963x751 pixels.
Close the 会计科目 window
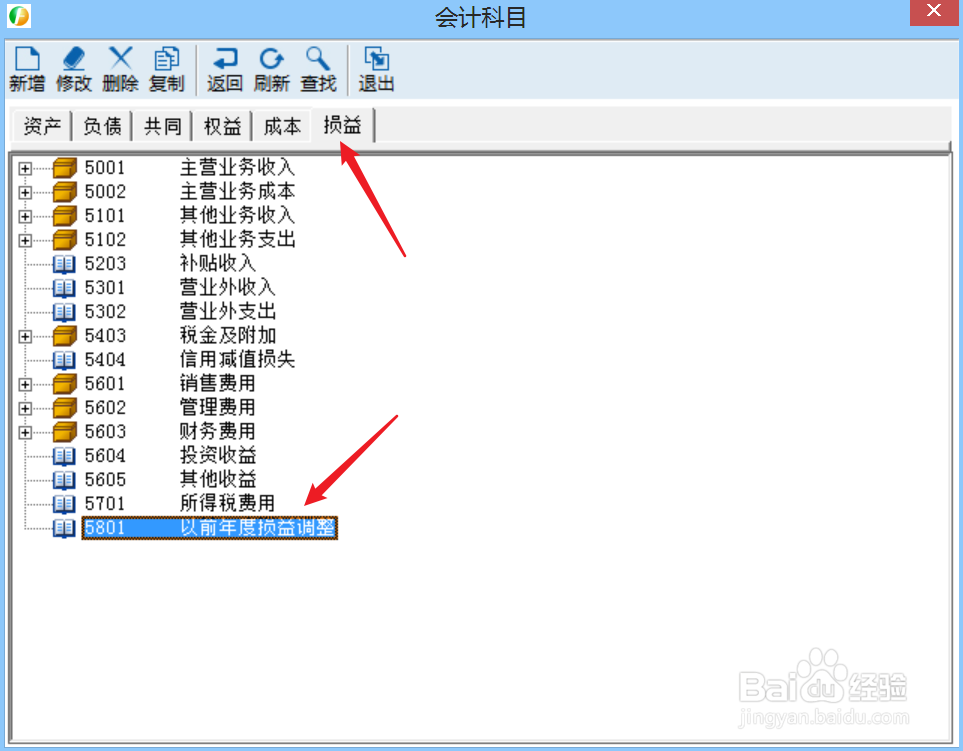(x=934, y=12)
